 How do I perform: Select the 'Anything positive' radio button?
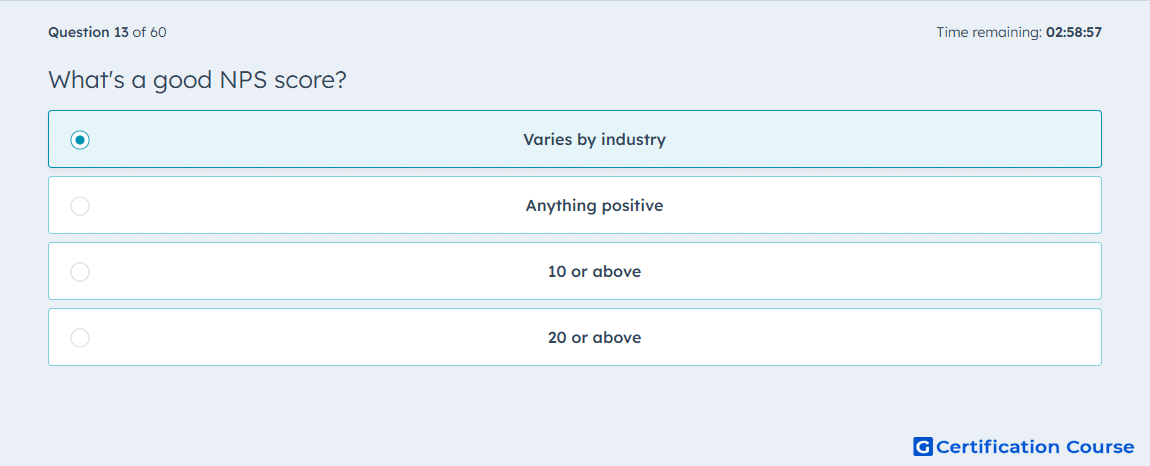click(x=80, y=206)
